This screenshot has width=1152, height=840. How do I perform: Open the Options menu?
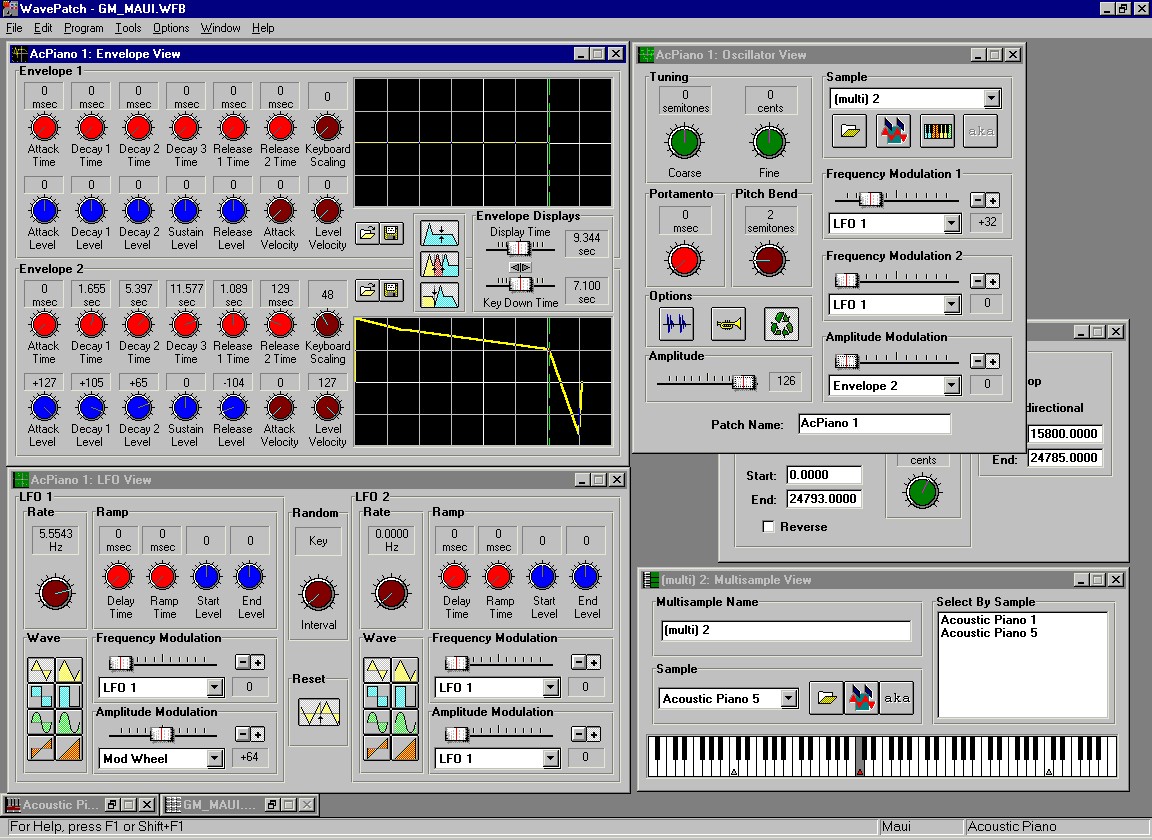tap(170, 28)
